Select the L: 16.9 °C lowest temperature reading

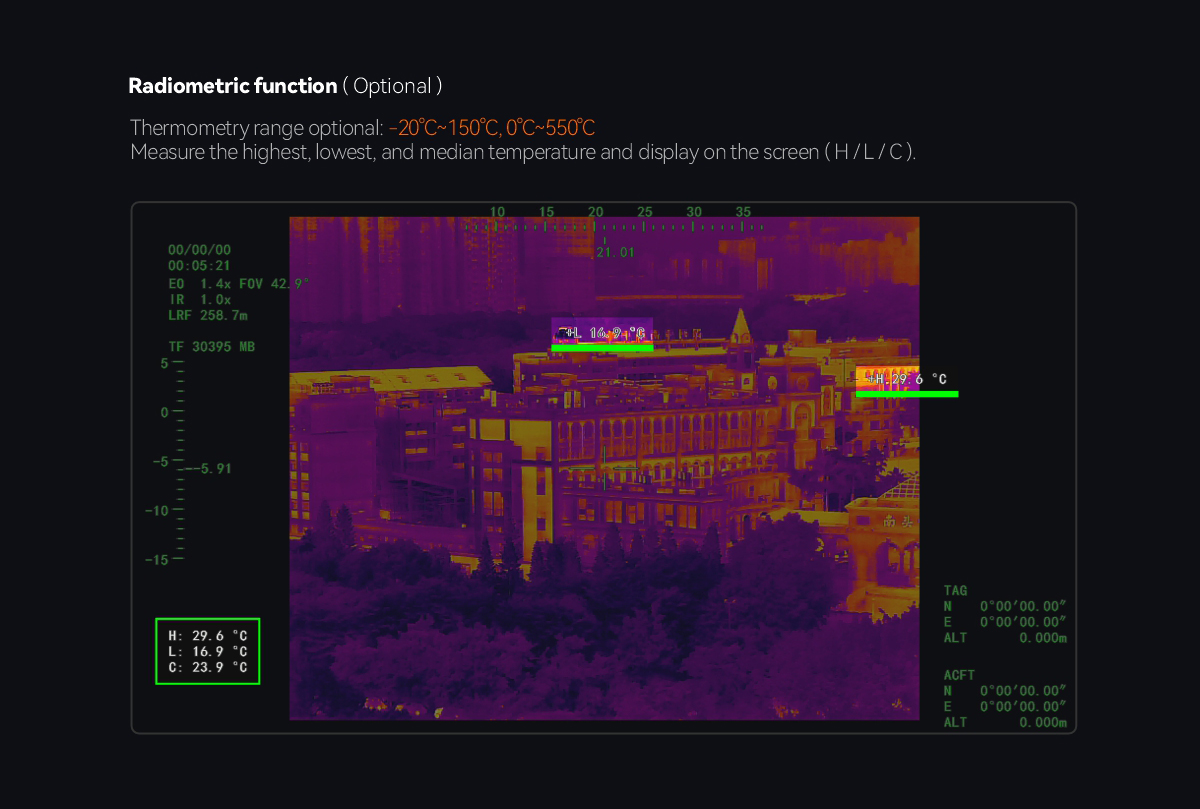(207, 651)
